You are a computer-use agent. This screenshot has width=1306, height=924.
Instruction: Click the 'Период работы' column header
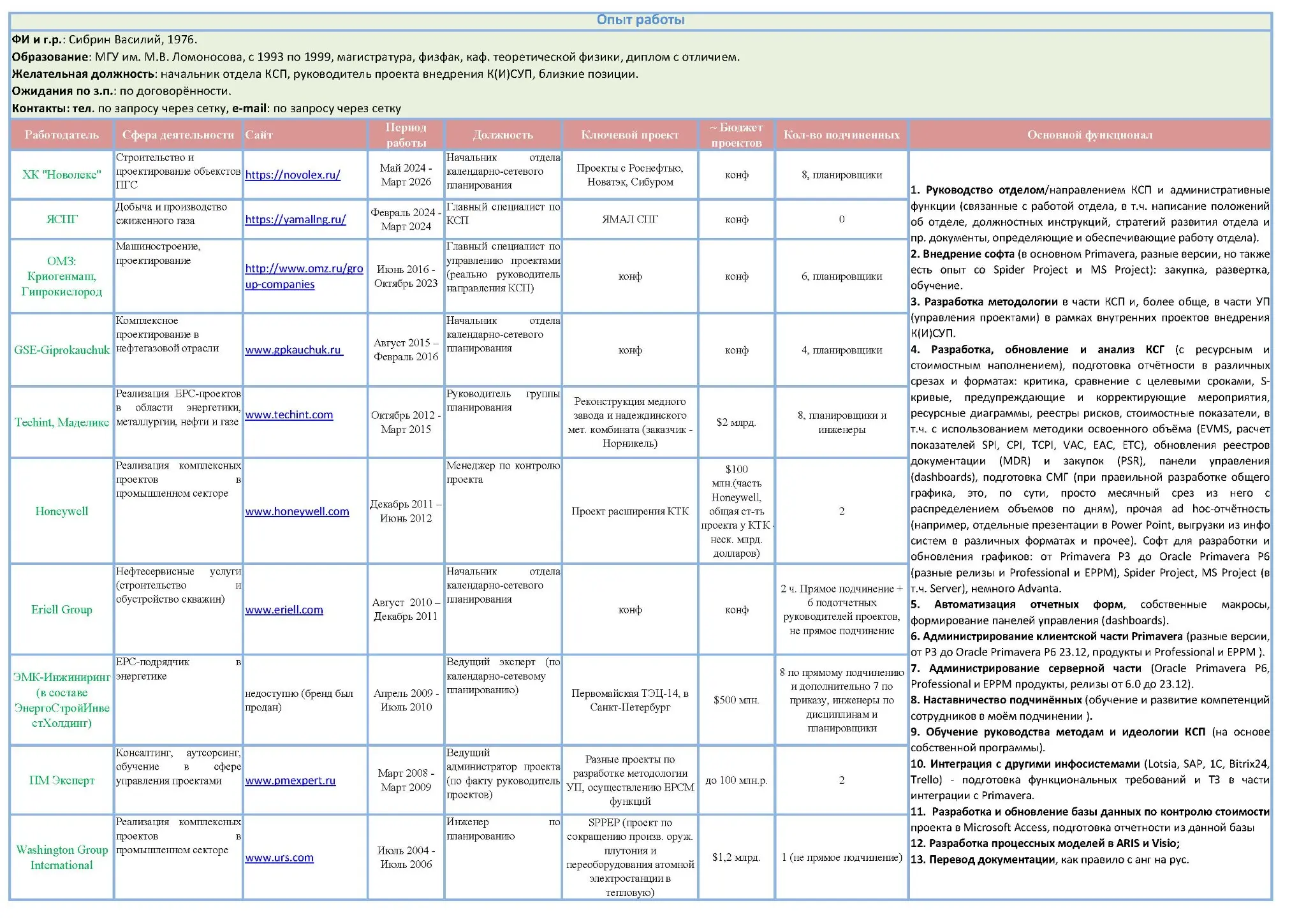406,135
